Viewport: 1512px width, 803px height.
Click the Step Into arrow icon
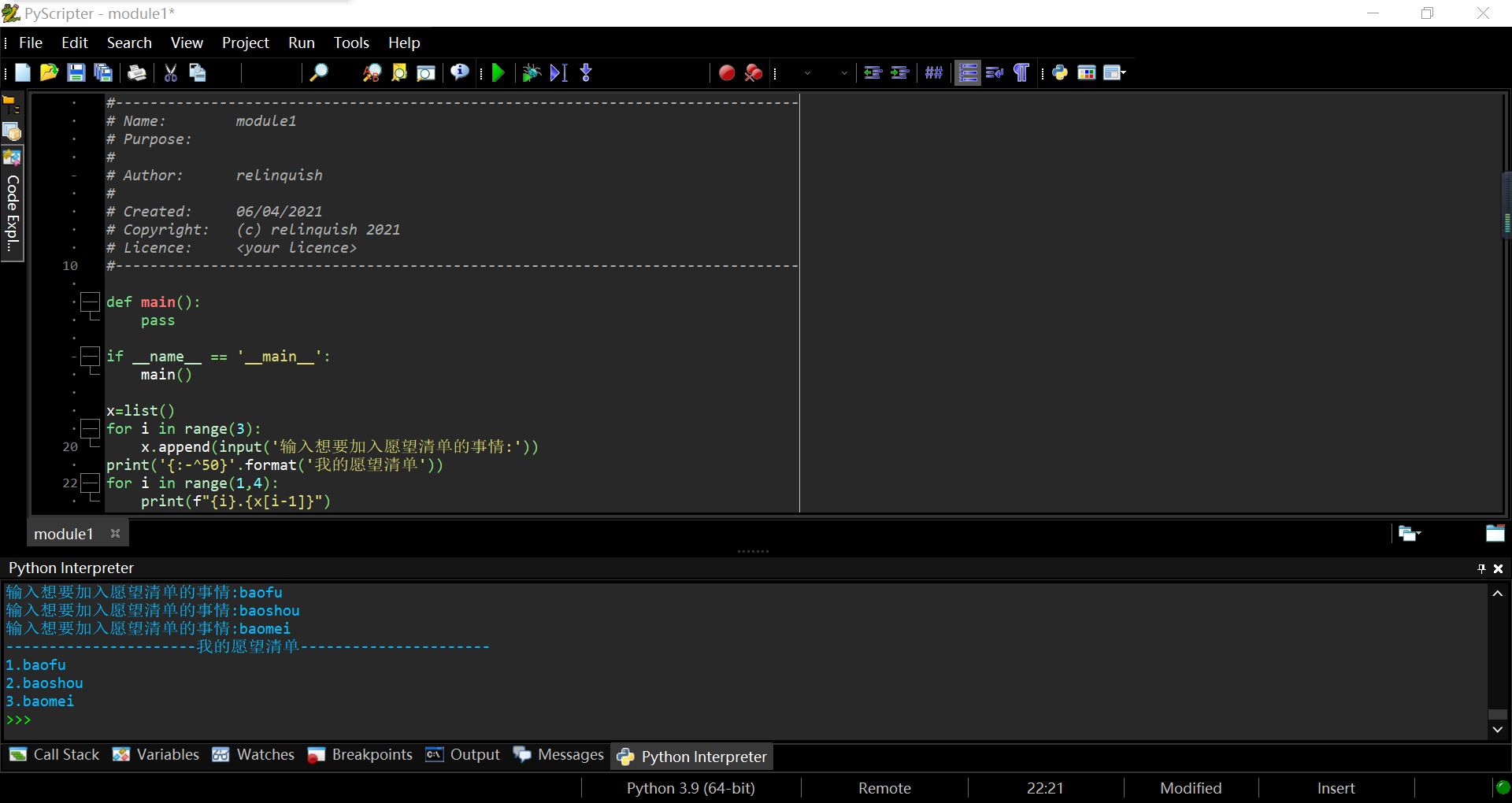click(x=586, y=73)
